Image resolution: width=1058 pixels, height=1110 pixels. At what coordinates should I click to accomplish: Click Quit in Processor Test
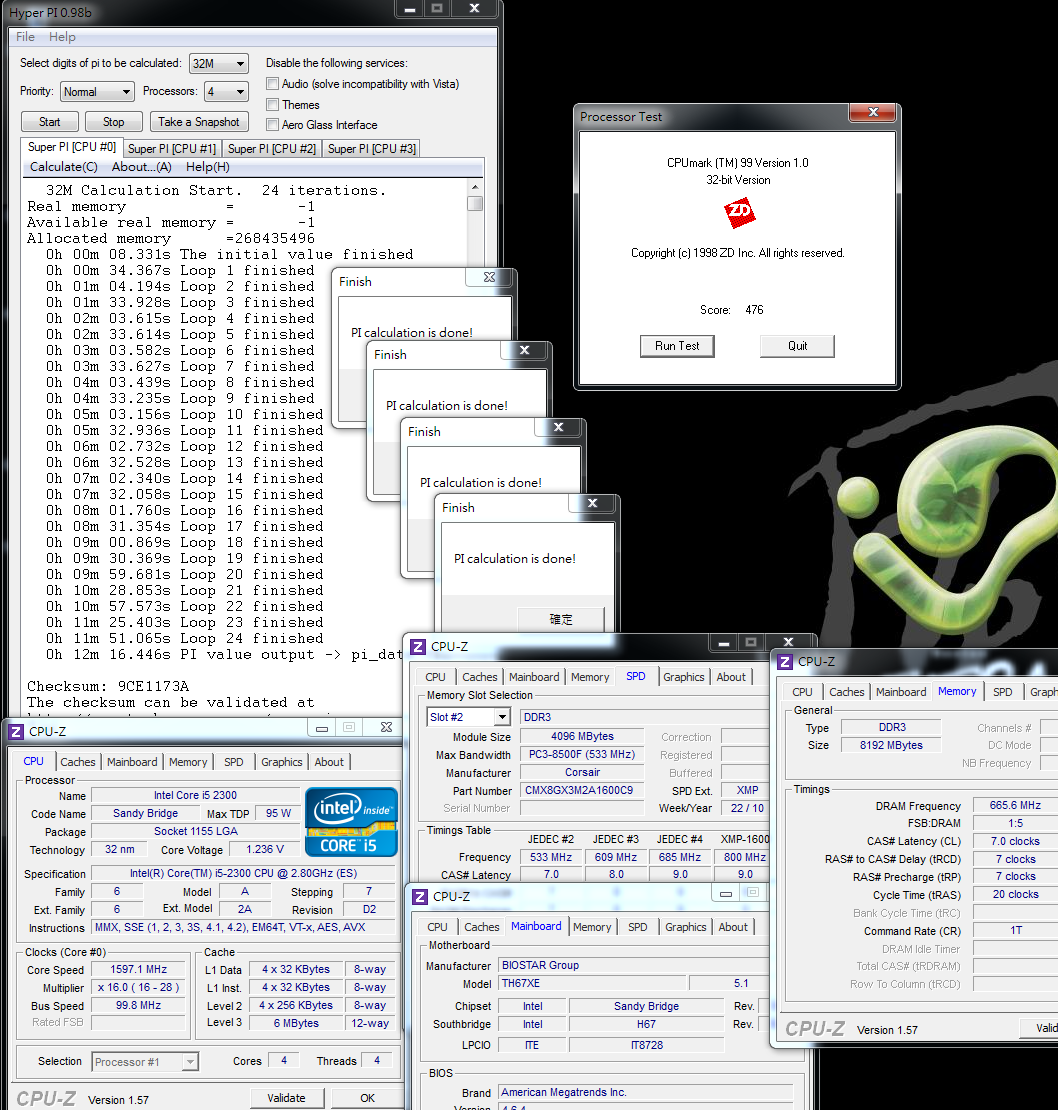click(798, 346)
